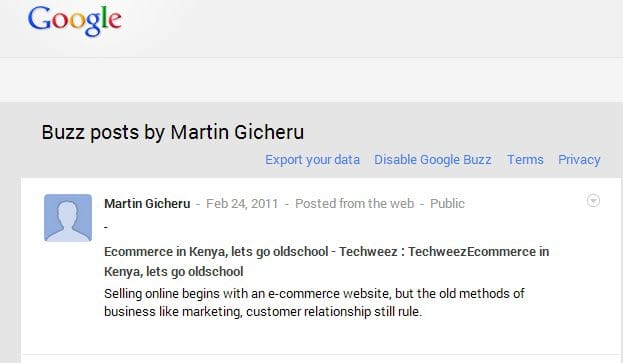Click the dash line below author name
Viewport: 623px width, 363px height.
tap(106, 228)
